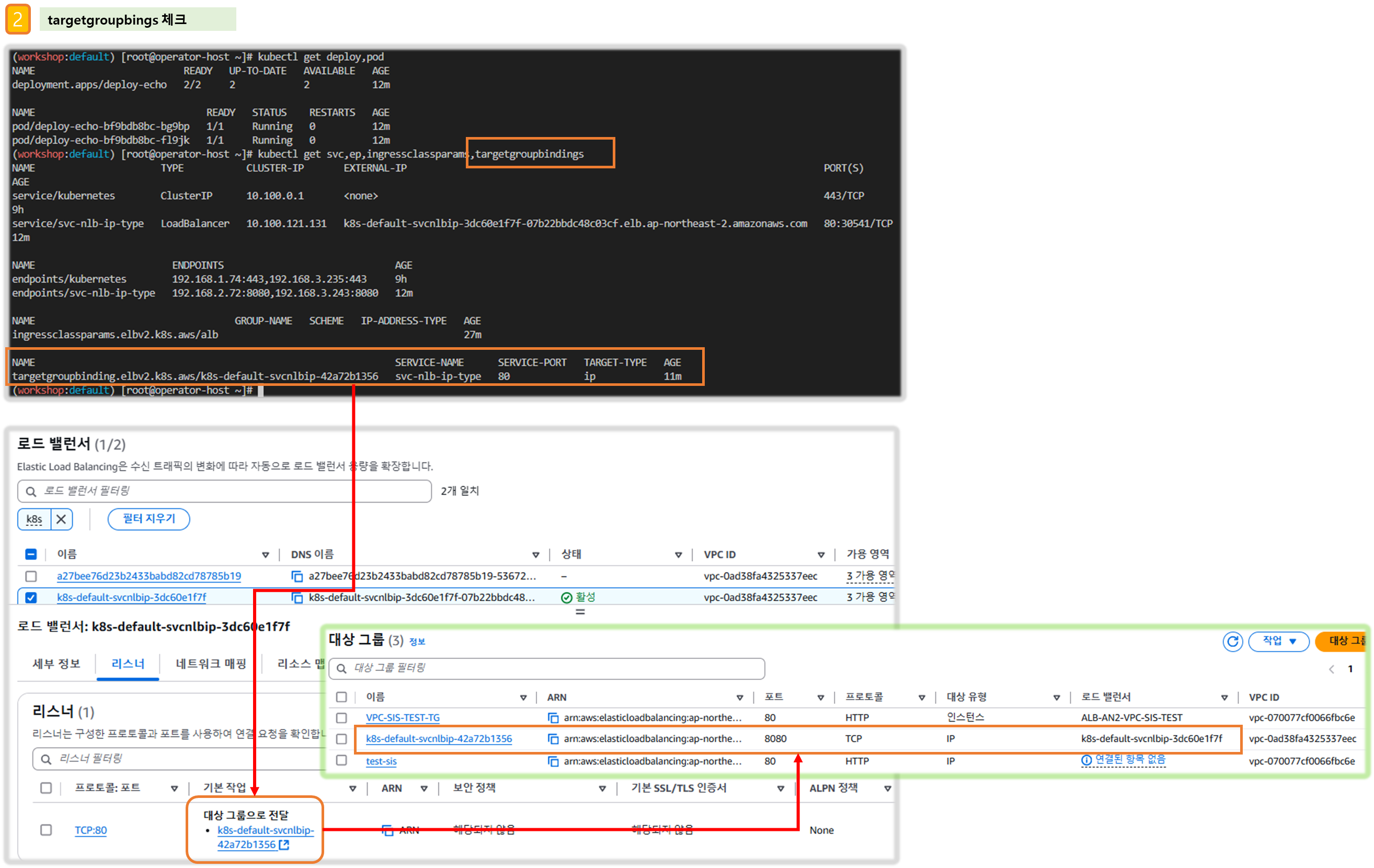Click search icon in listener filter box

[x=46, y=759]
